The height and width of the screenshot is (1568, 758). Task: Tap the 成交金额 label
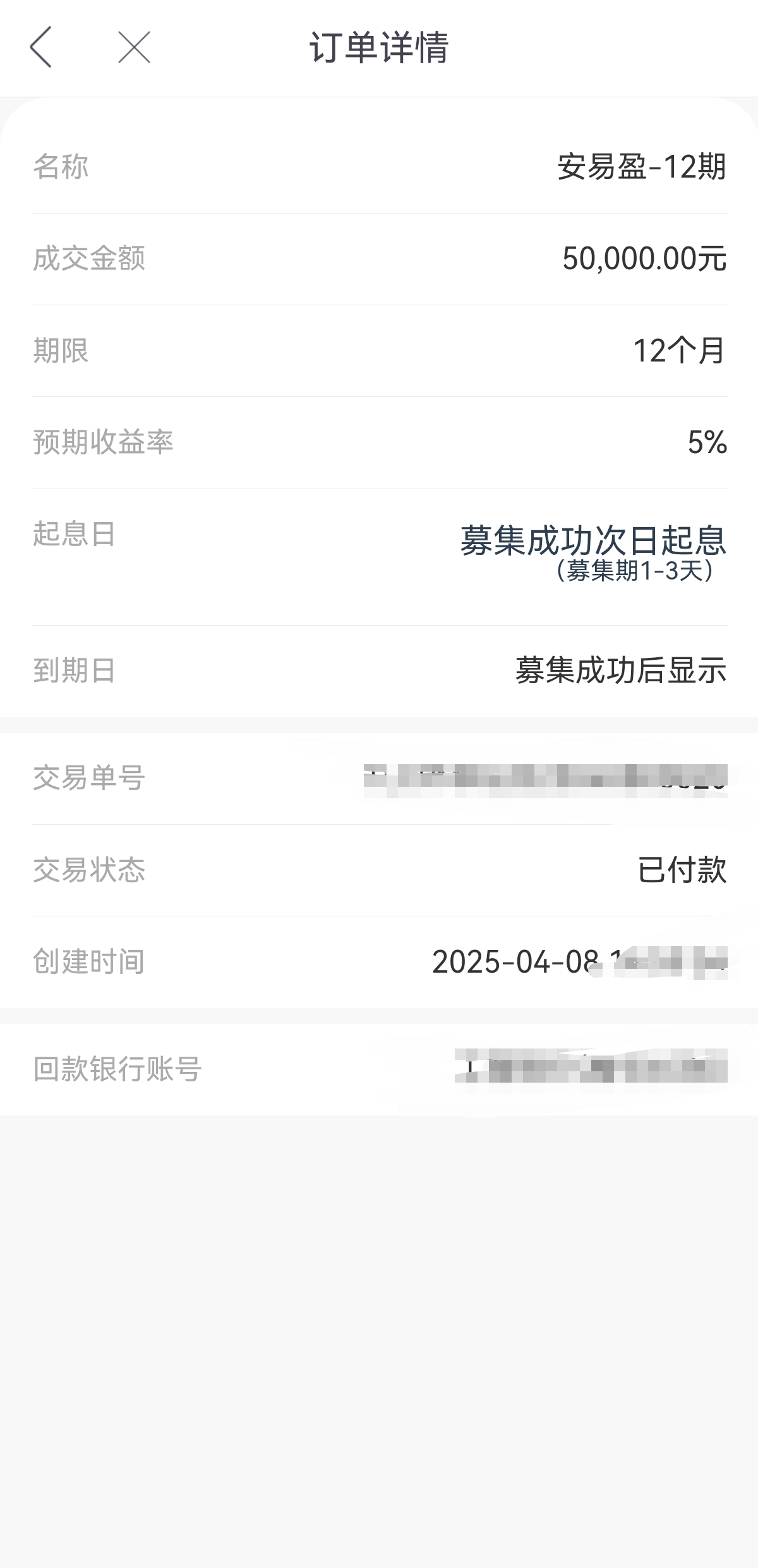(89, 258)
